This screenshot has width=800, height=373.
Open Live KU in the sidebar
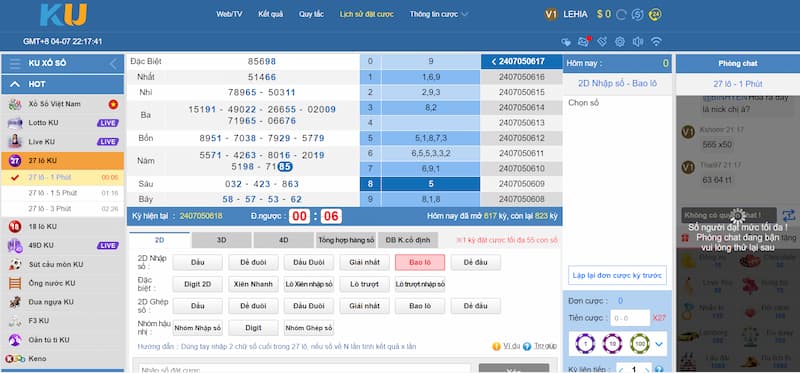point(63,142)
